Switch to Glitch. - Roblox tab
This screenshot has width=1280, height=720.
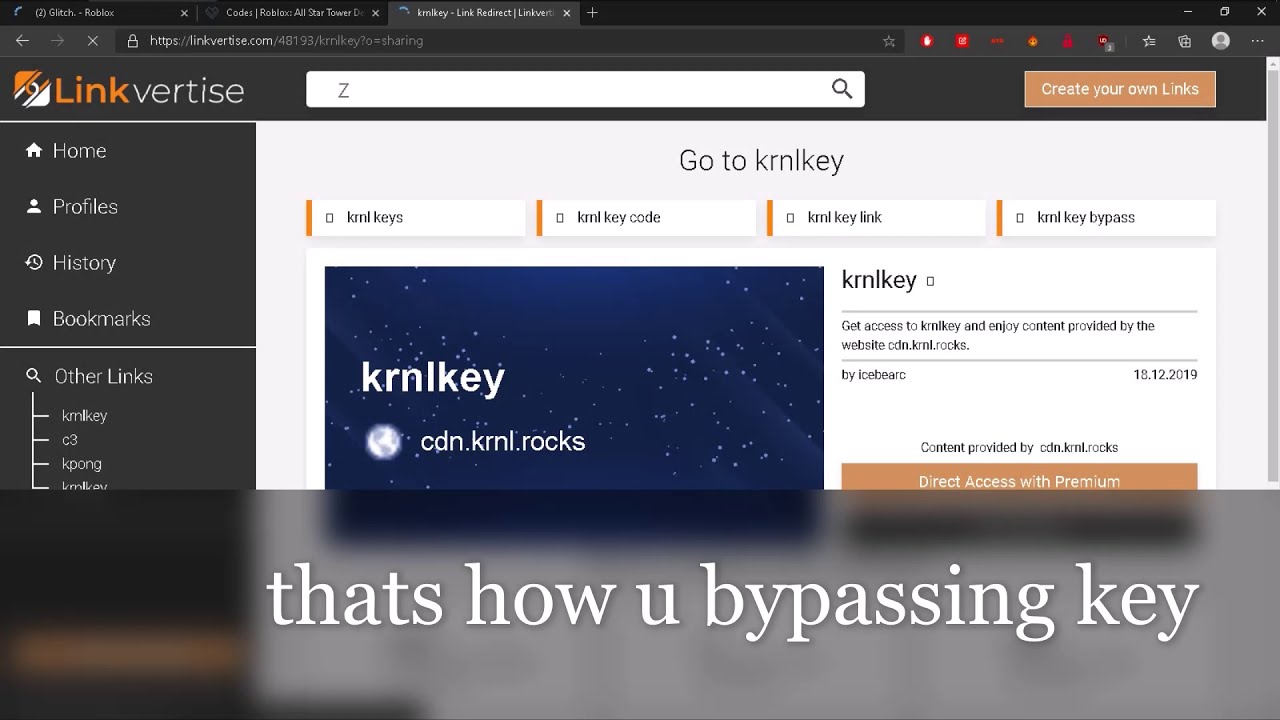point(99,13)
